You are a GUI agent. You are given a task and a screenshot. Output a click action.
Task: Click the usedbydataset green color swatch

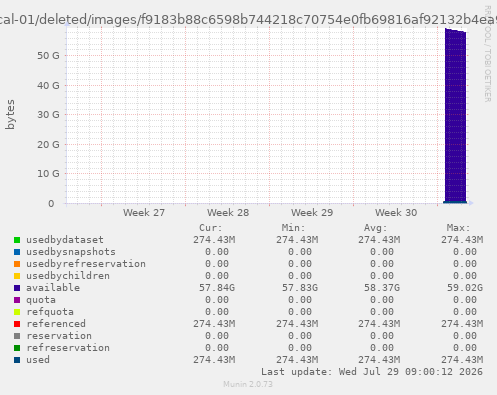(17, 240)
